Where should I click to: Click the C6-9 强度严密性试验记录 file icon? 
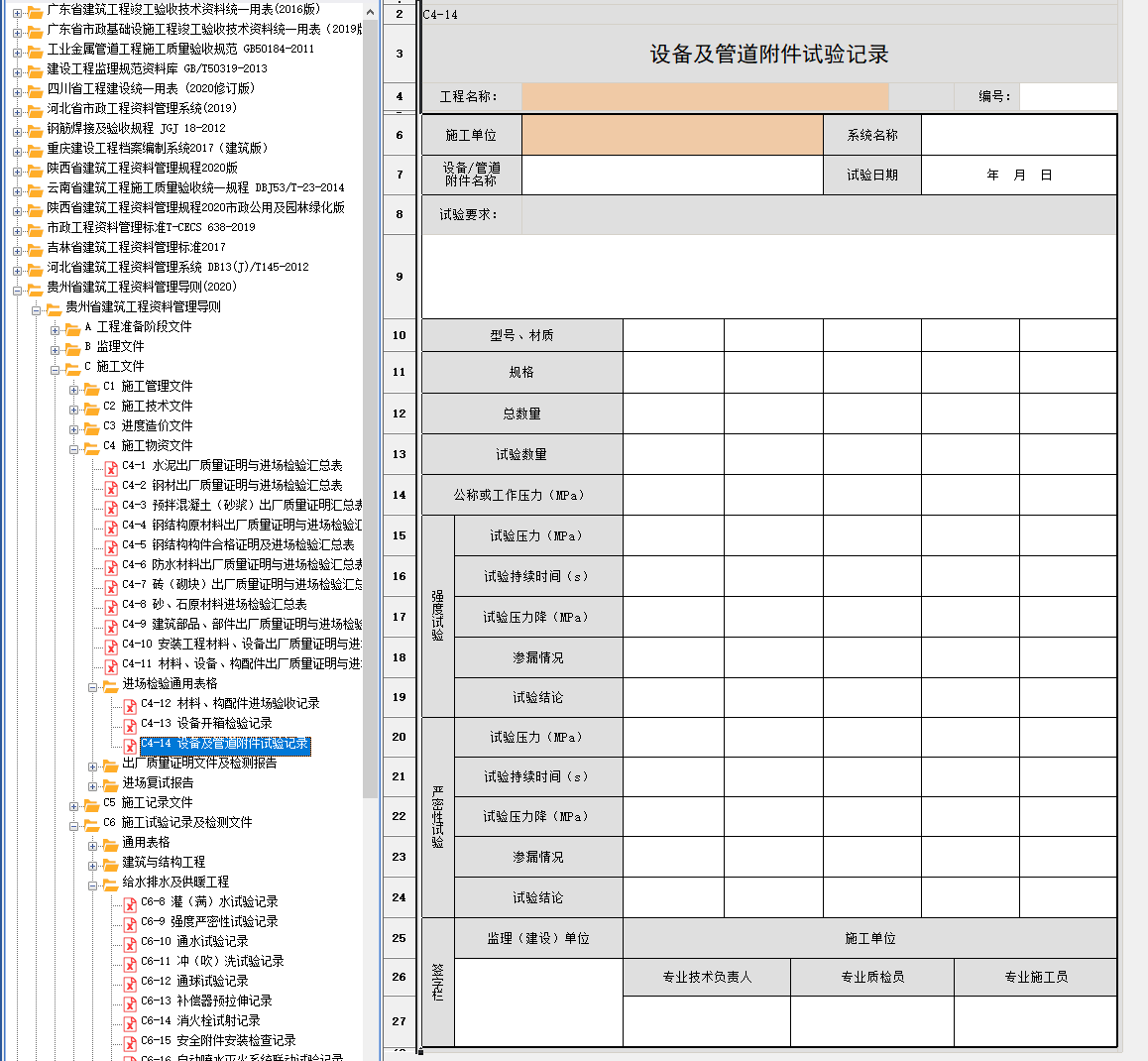130,924
